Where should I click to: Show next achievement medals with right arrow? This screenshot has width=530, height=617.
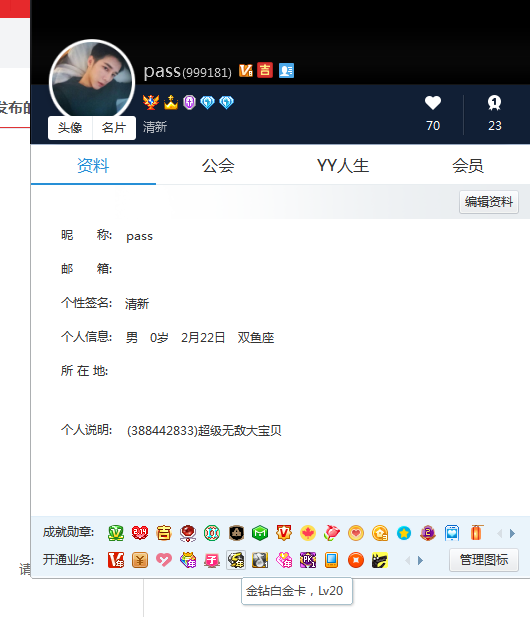click(512, 534)
